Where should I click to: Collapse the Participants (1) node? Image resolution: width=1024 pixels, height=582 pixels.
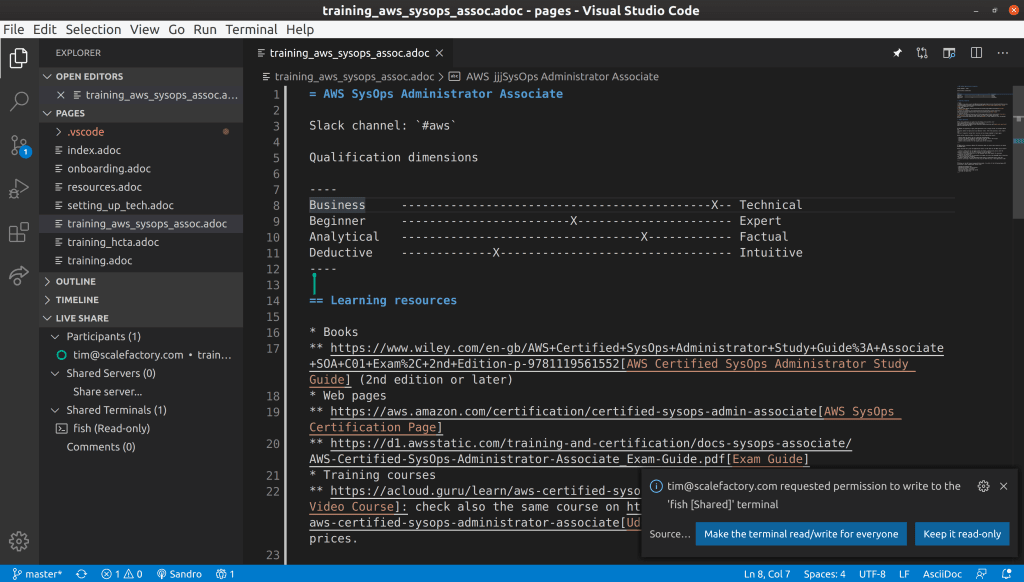pos(141,336)
